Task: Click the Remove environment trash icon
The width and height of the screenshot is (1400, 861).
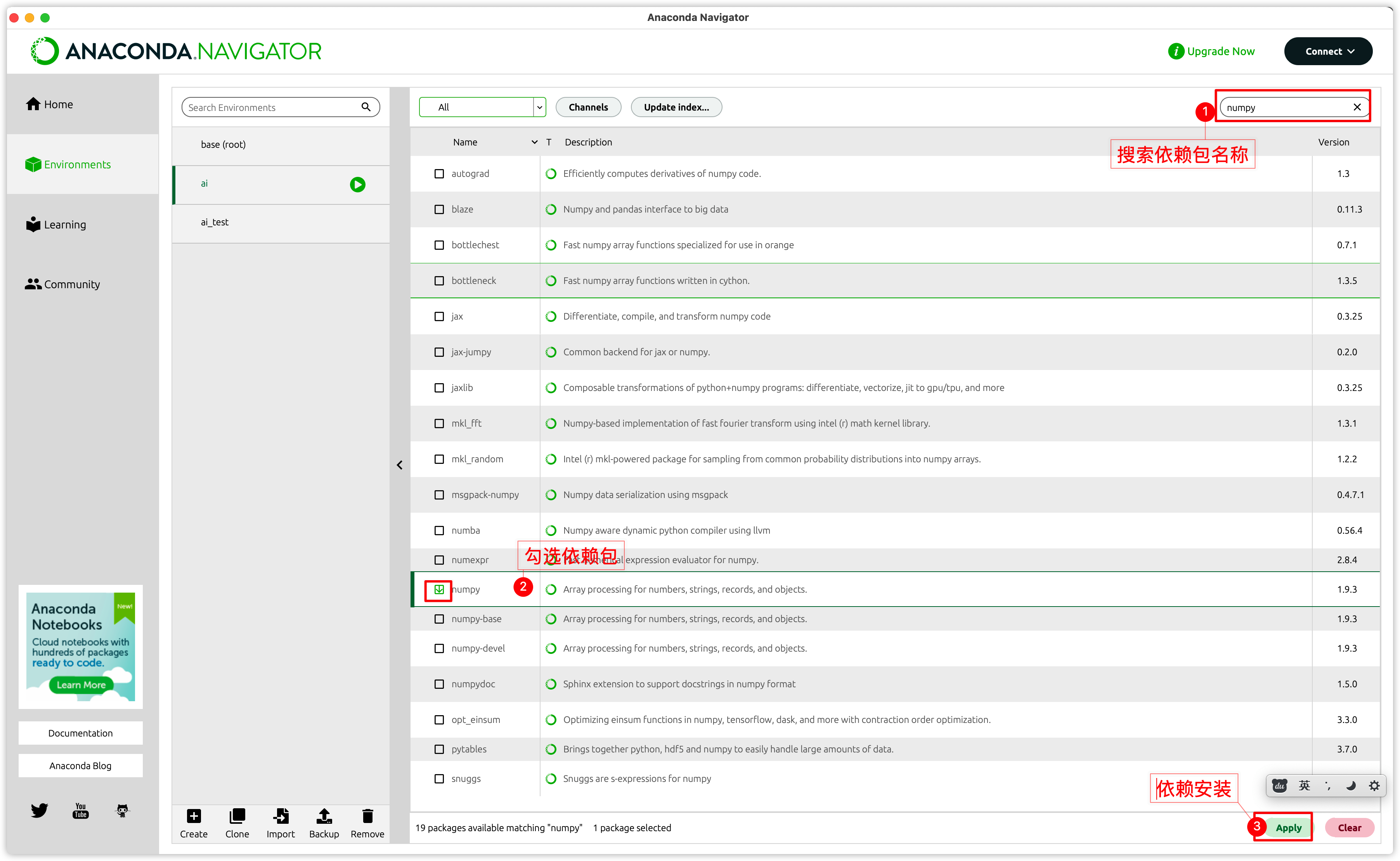Action: point(367,816)
